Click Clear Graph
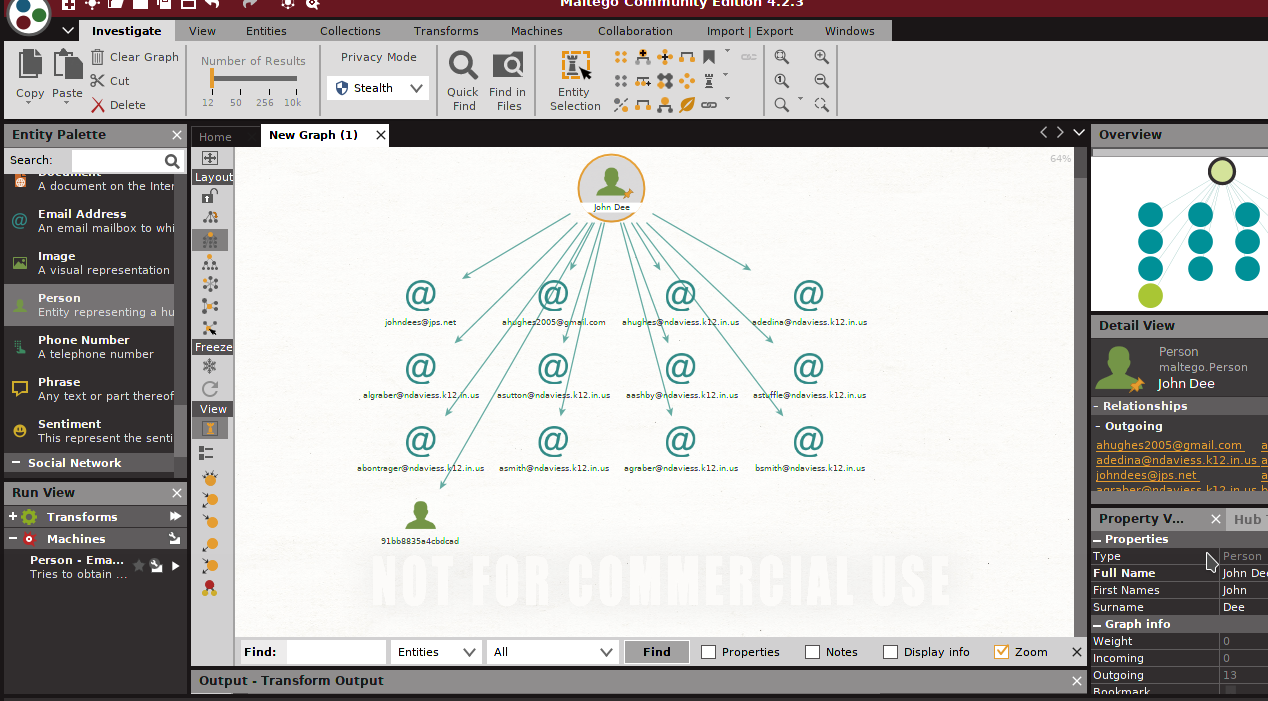This screenshot has width=1268, height=701. tap(134, 57)
